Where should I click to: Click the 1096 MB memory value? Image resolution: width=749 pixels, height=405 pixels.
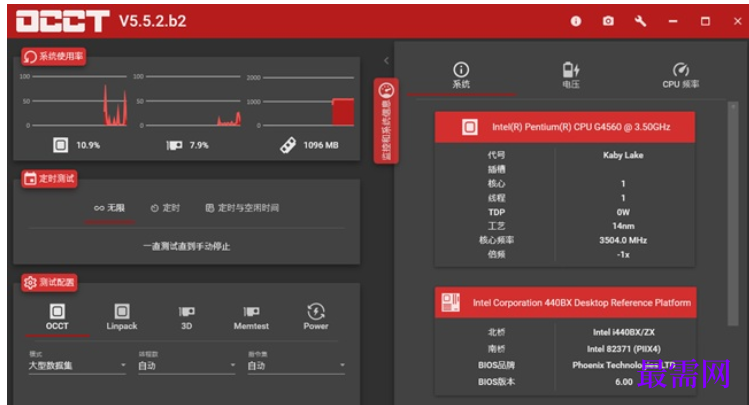(321, 145)
